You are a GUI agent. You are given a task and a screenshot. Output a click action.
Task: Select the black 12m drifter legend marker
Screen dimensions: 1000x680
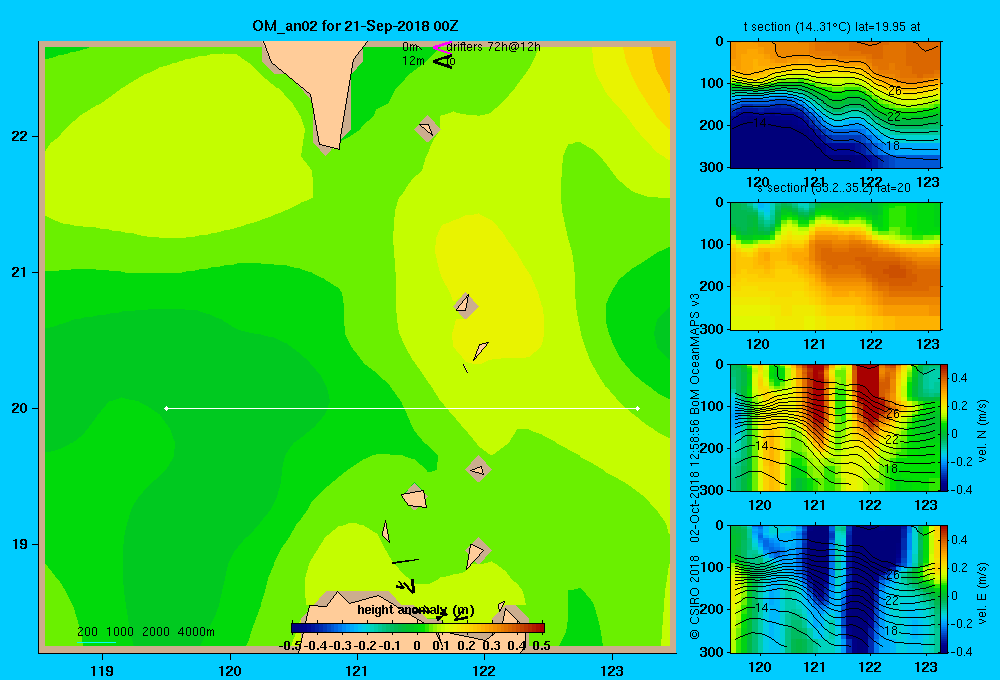tap(442, 61)
